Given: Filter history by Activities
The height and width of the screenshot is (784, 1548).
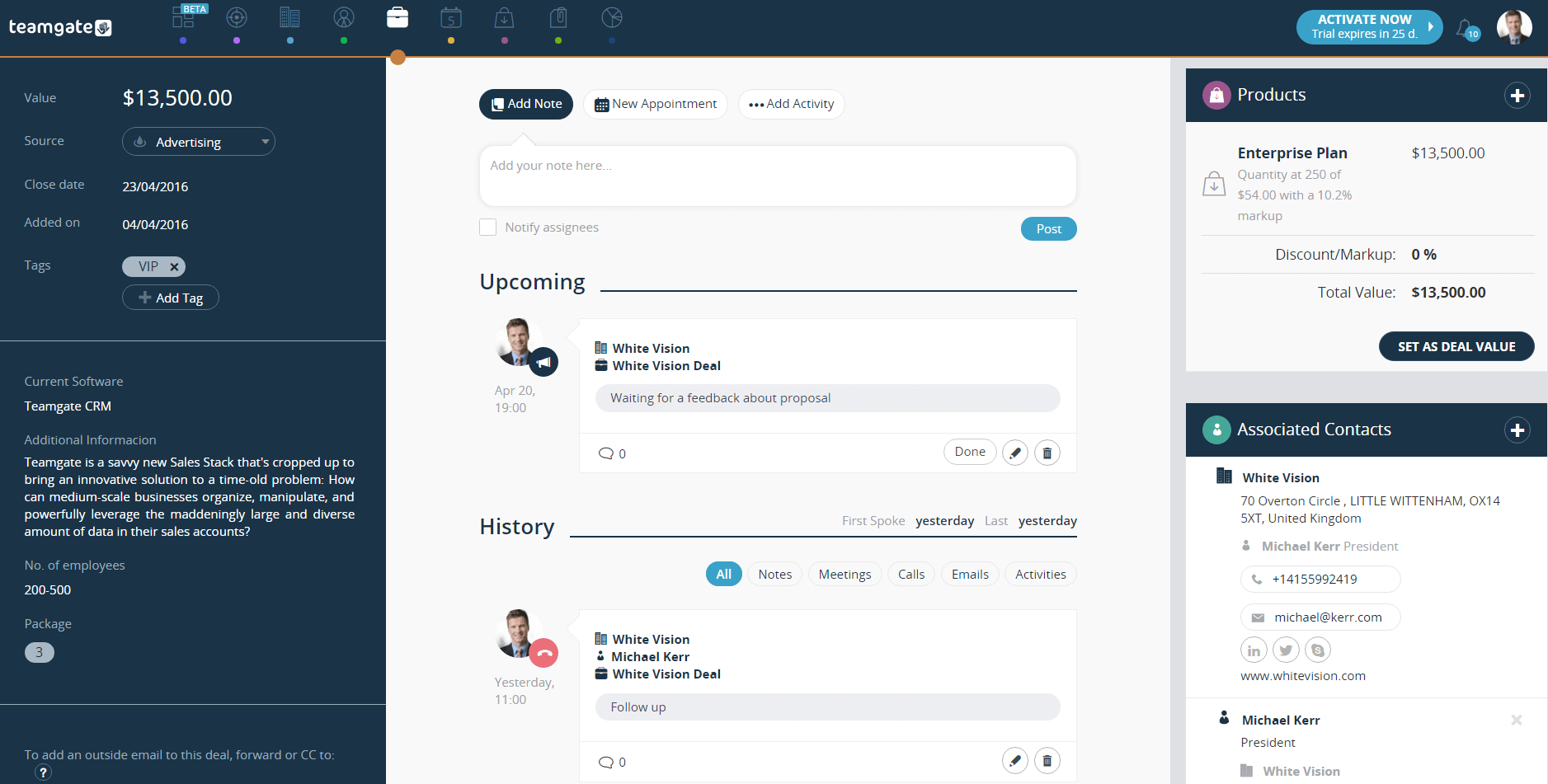Looking at the screenshot, I should coord(1041,575).
